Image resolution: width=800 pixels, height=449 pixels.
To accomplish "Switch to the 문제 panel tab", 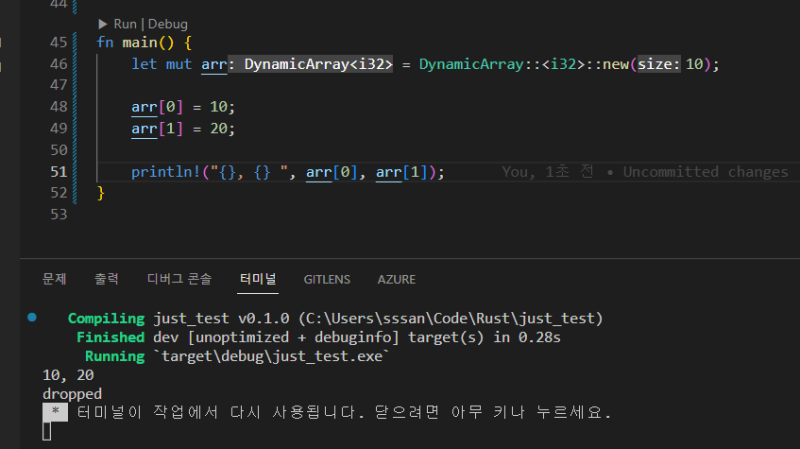I will point(54,279).
